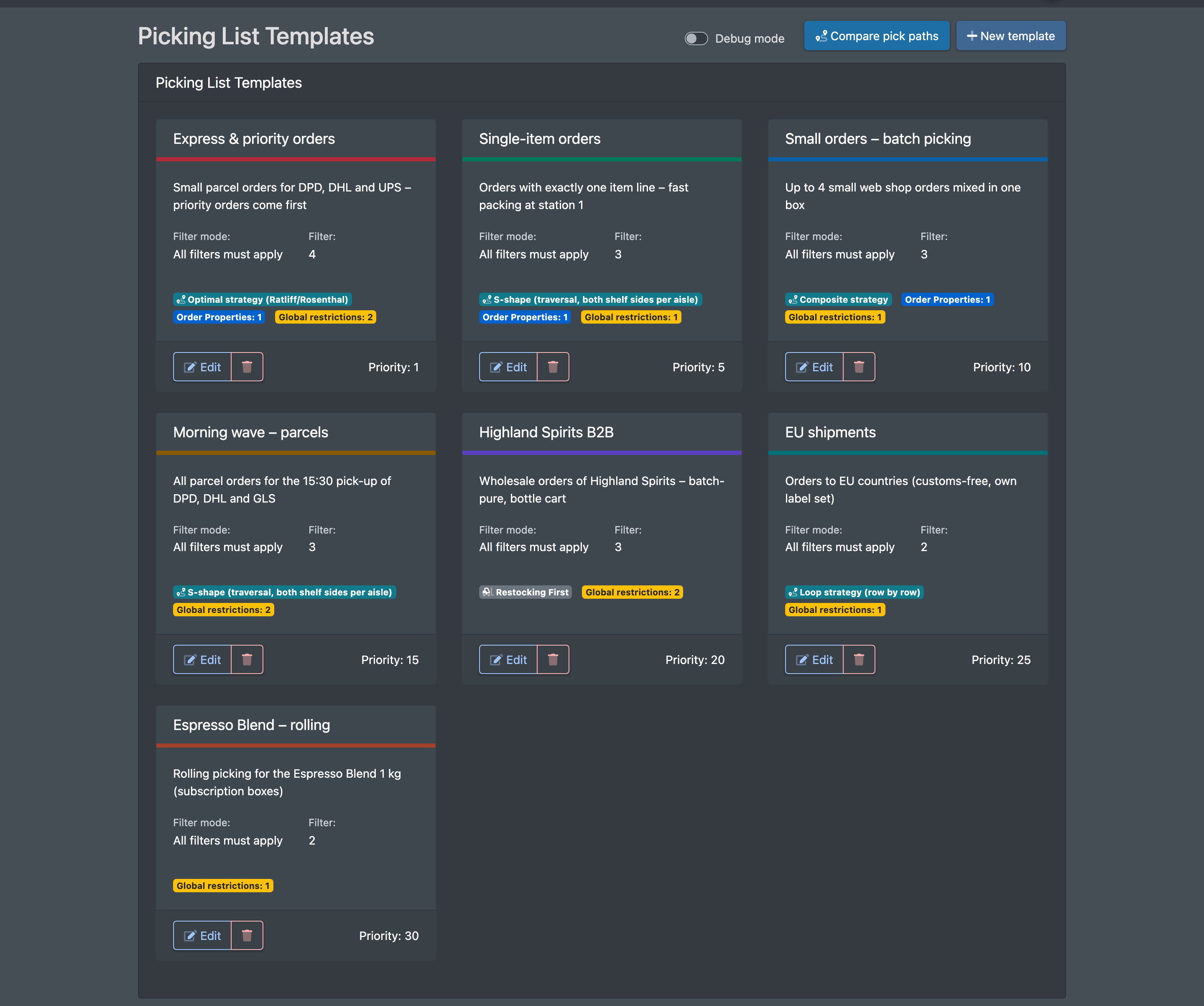Image resolution: width=1204 pixels, height=1006 pixels.
Task: Delete the EU shipments template
Action: [x=859, y=659]
